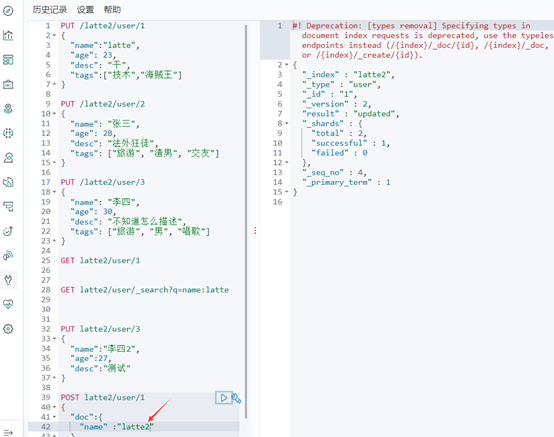
Task: Open the Visualize chart icon in sidebar
Action: 8,35
